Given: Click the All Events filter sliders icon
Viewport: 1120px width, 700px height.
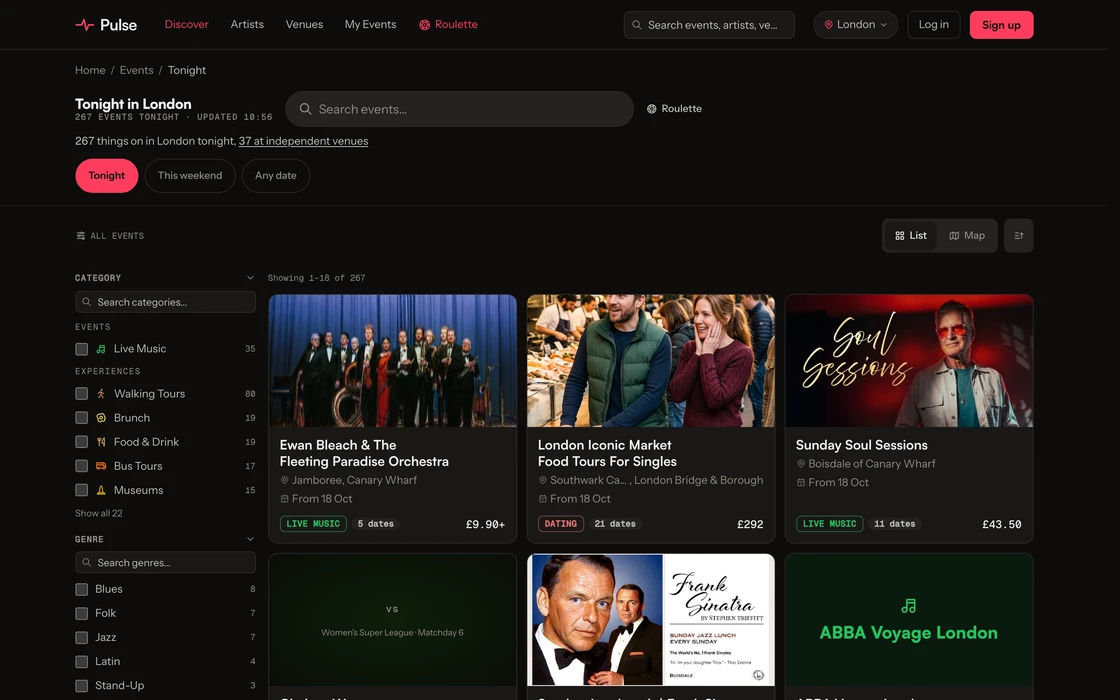Looking at the screenshot, I should tap(81, 236).
